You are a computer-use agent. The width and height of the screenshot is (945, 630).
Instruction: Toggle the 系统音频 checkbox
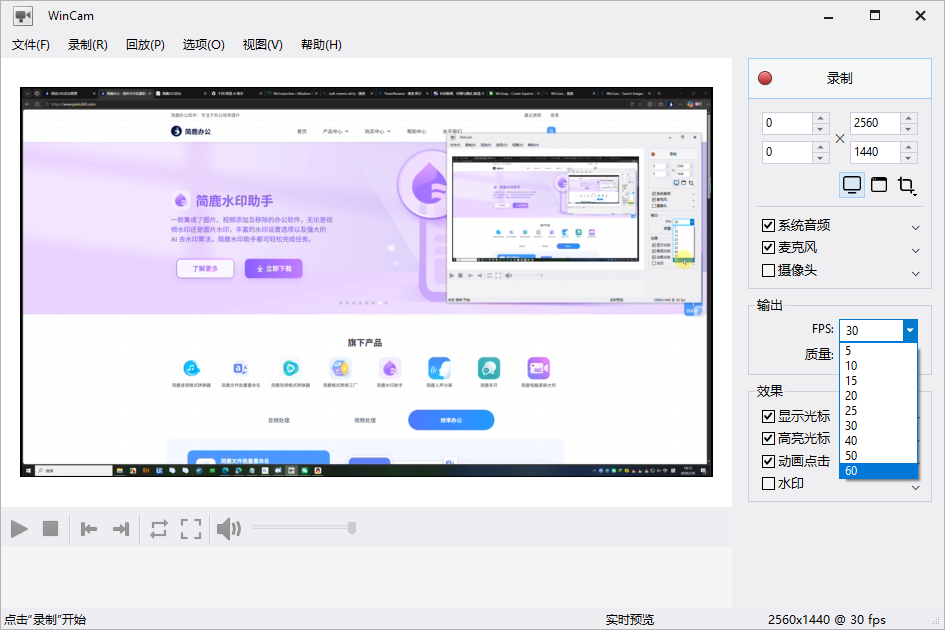(768, 225)
